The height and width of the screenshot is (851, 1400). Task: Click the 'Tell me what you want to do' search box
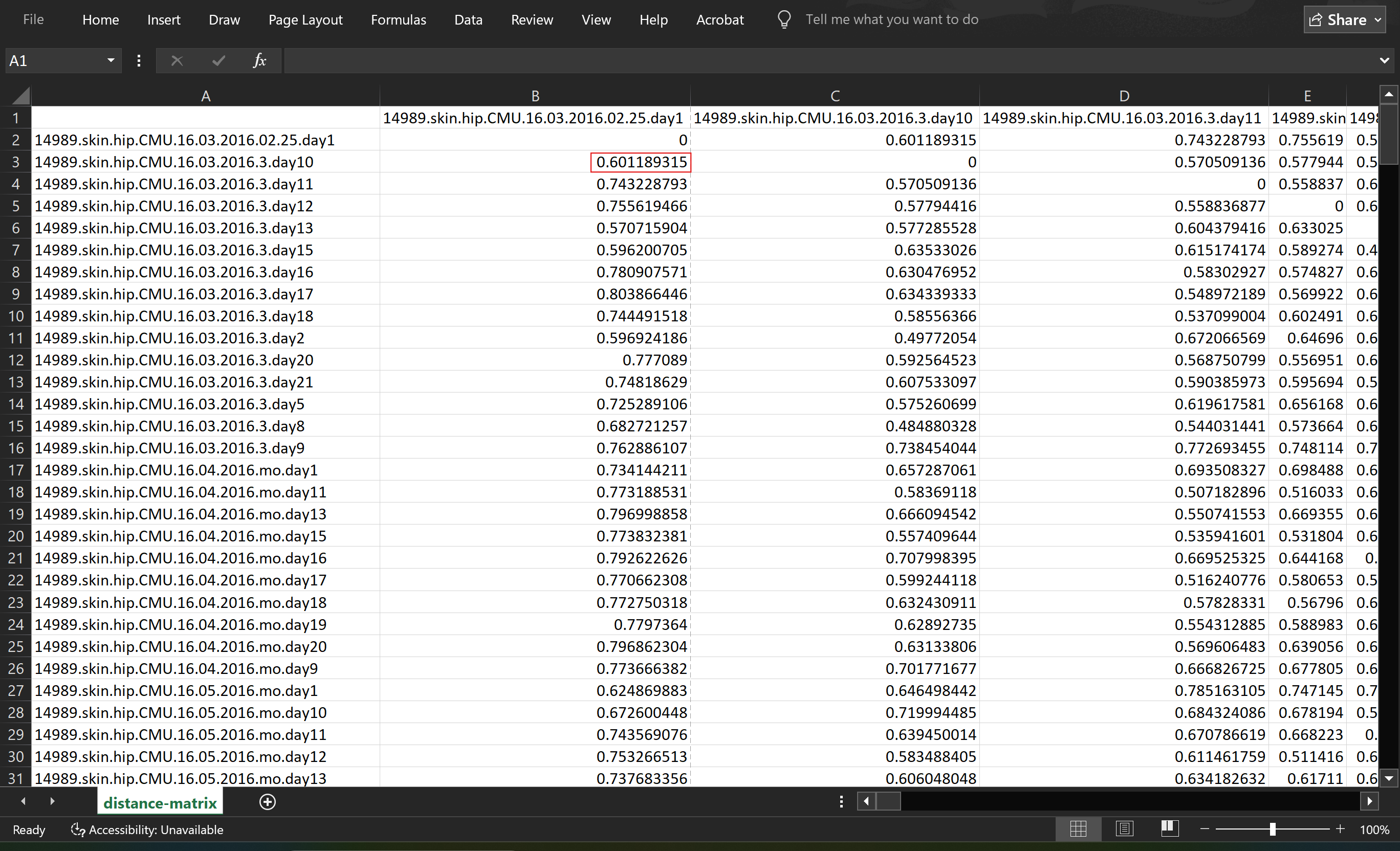pyautogui.click(x=891, y=19)
